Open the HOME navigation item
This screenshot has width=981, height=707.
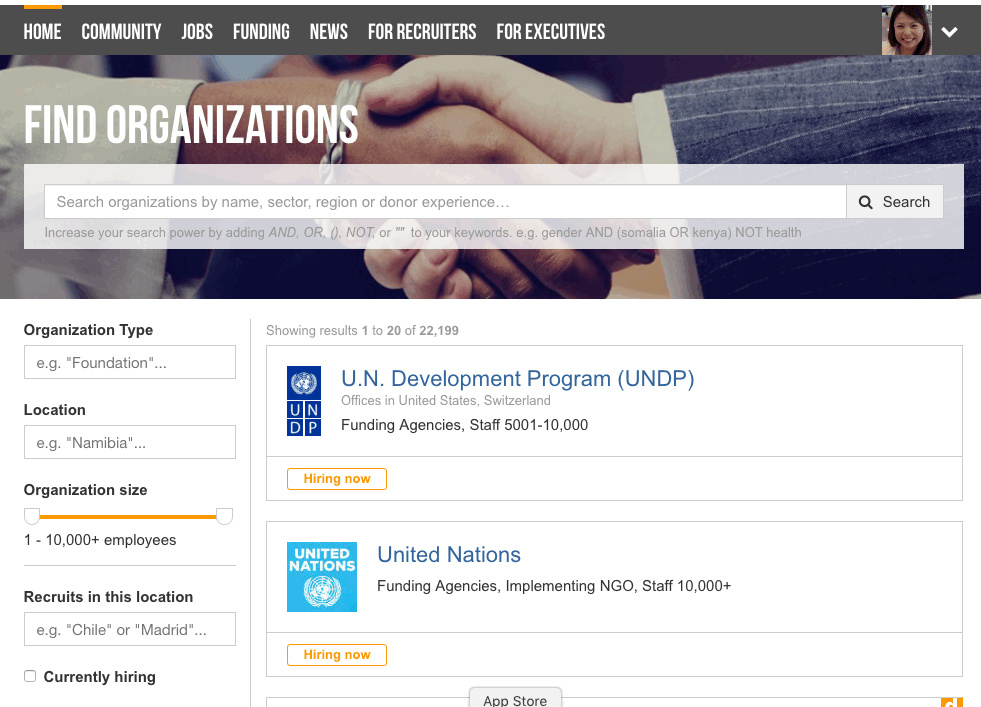pyautogui.click(x=43, y=32)
